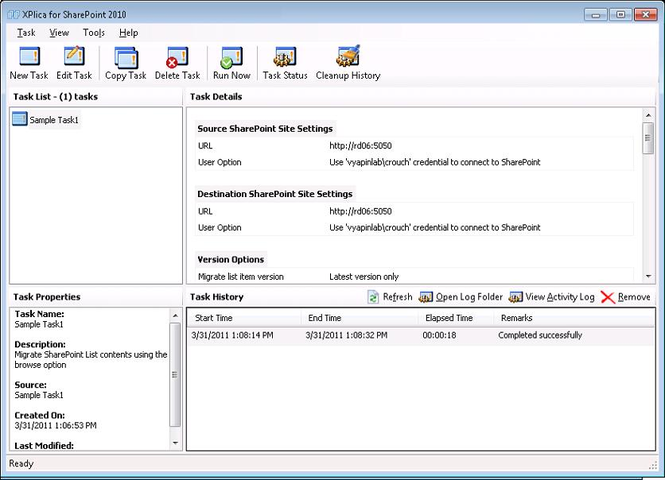This screenshot has height=480, width=665.
Task: Open the Help menu
Action: [x=129, y=33]
